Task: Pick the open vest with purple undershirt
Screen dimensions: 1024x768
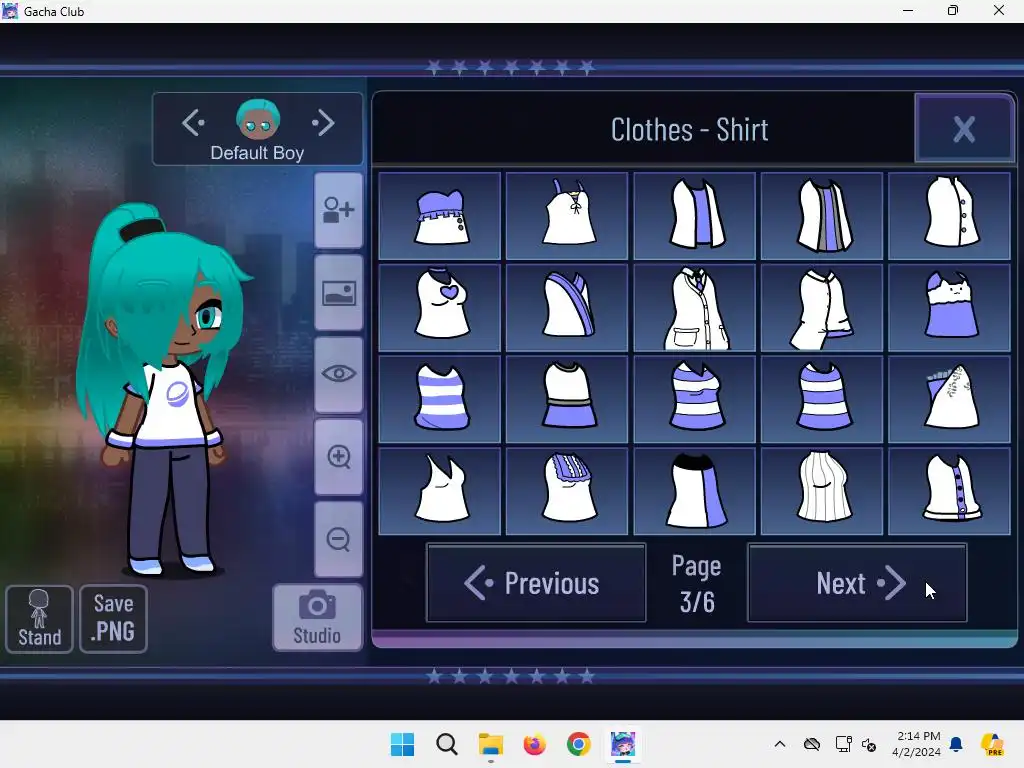Action: click(x=695, y=216)
